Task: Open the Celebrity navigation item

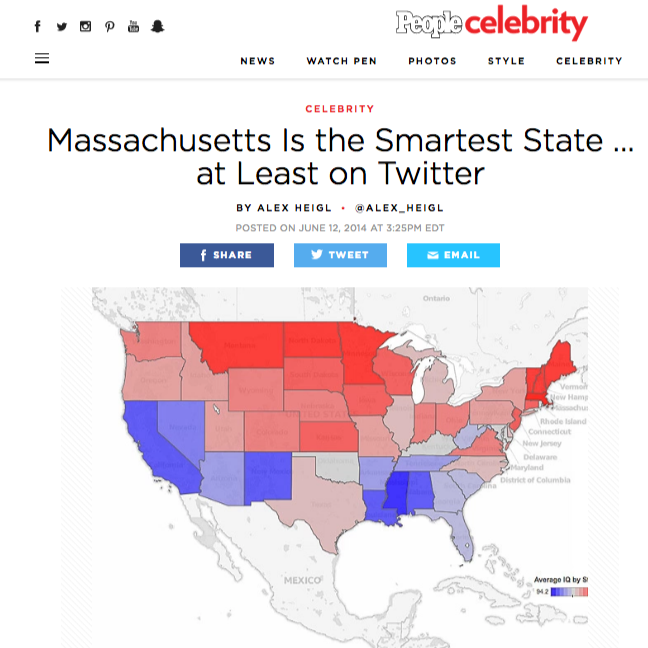Action: point(589,61)
